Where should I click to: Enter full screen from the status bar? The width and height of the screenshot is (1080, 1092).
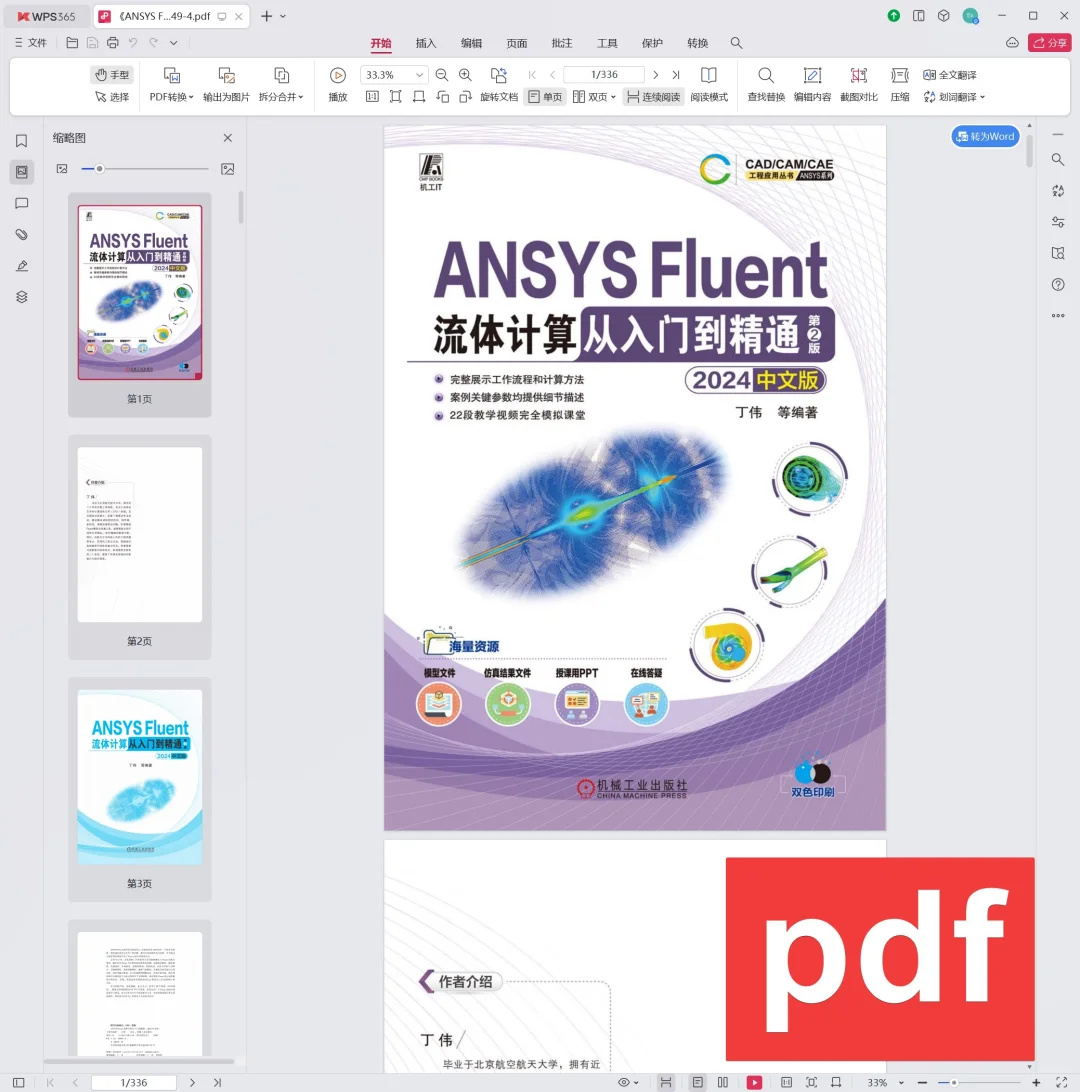click(x=1061, y=1082)
